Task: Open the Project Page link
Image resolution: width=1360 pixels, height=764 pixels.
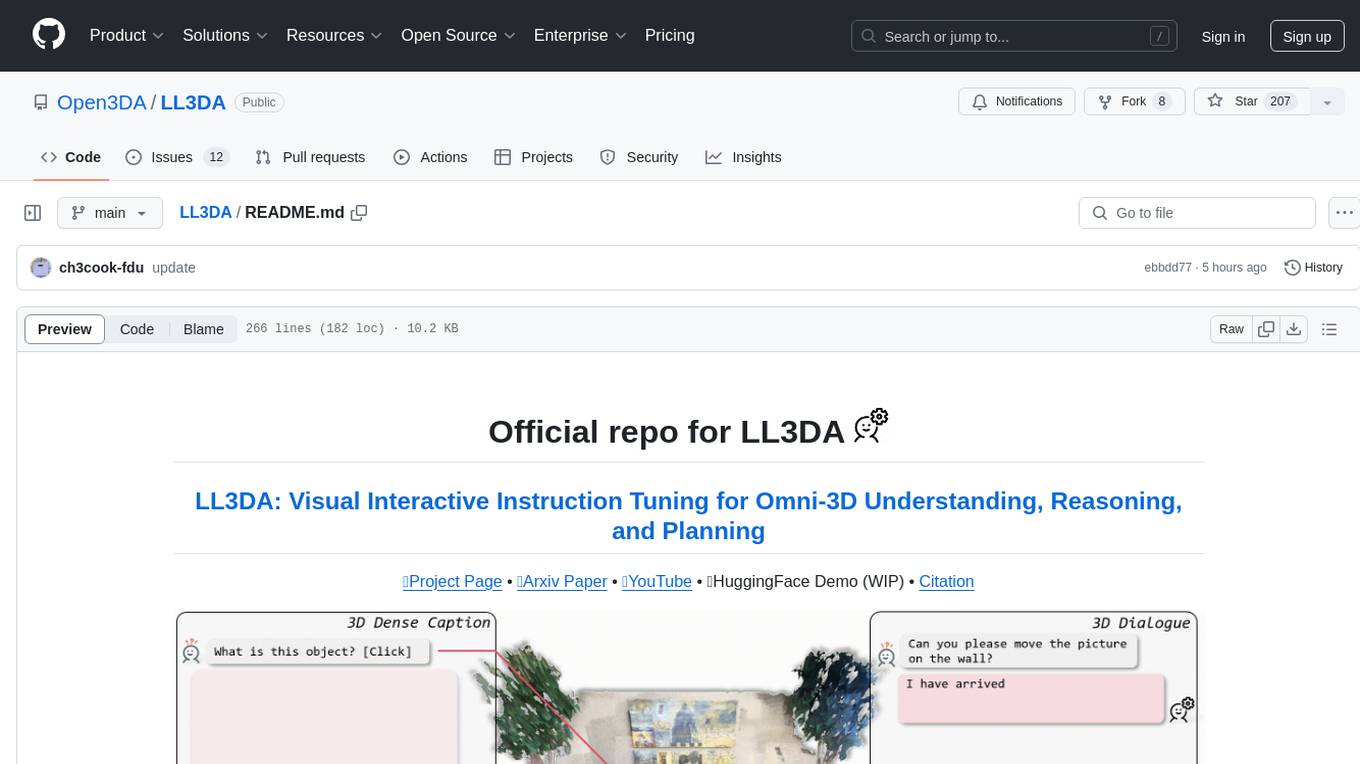Action: point(452,581)
